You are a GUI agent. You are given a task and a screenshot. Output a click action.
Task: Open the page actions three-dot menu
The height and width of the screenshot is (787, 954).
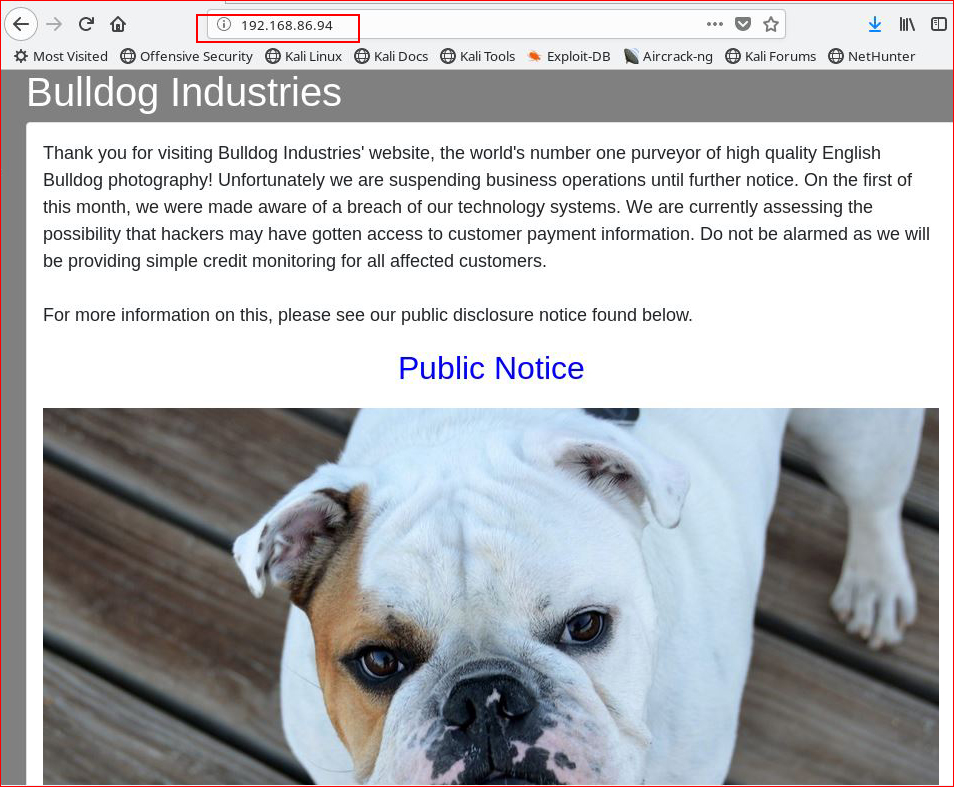(715, 24)
